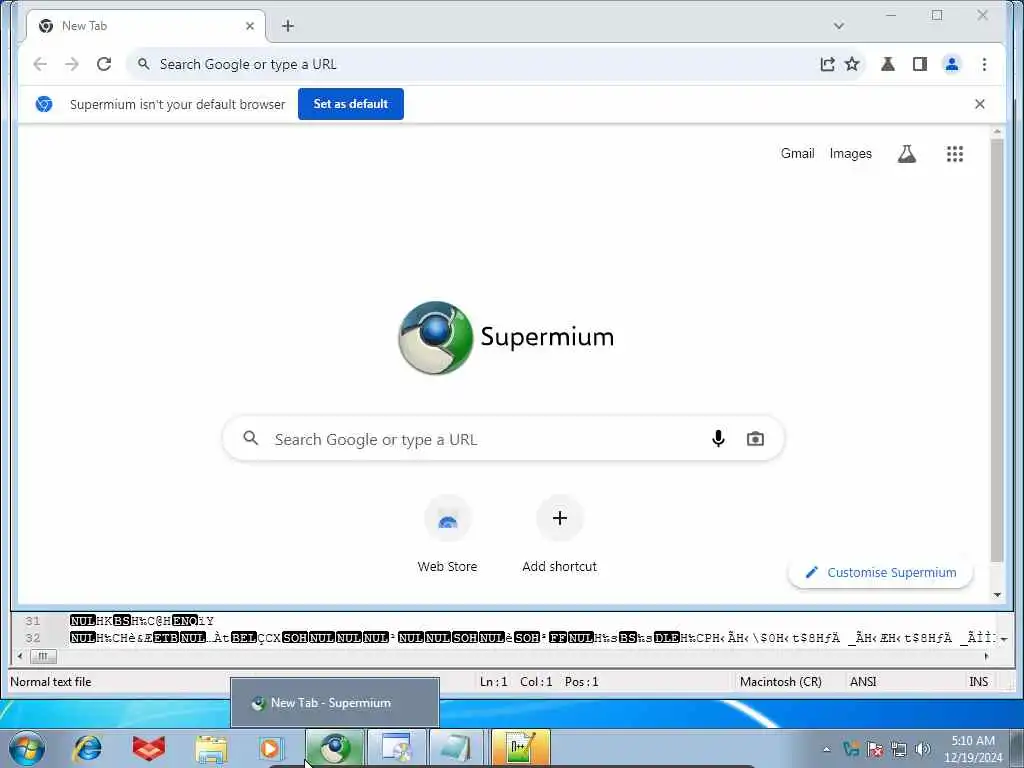
Task: Open the three-dot Supermium menu
Action: (x=984, y=64)
